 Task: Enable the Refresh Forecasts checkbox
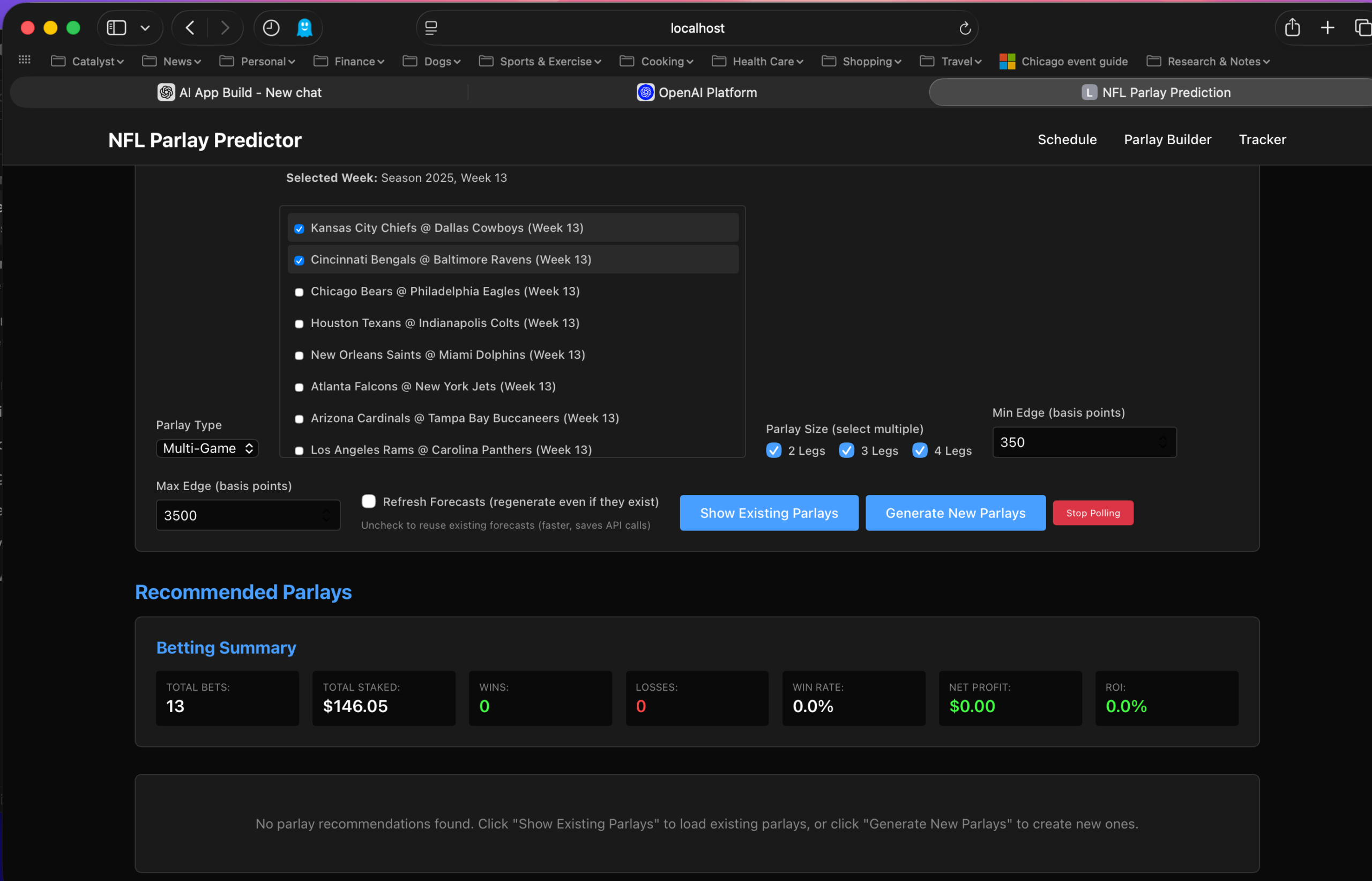point(369,502)
